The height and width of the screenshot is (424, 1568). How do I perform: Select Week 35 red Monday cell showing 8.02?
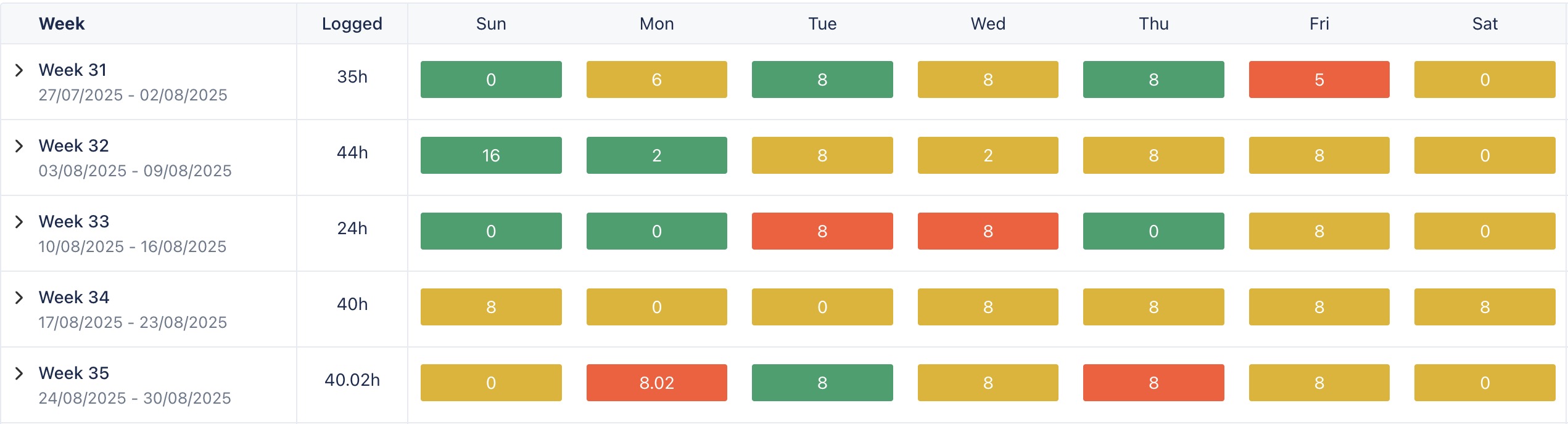tap(656, 383)
